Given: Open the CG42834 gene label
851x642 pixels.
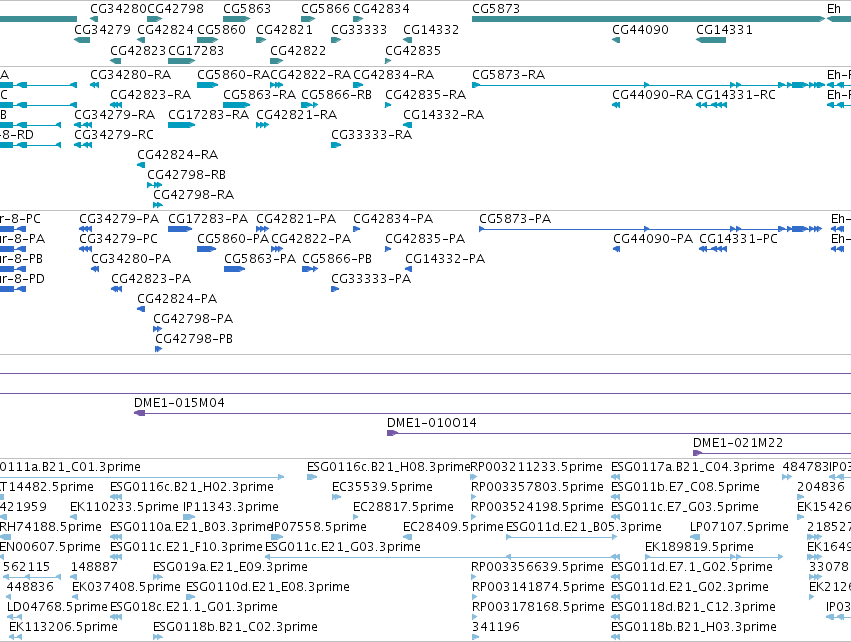Looking at the screenshot, I should click(x=382, y=9).
